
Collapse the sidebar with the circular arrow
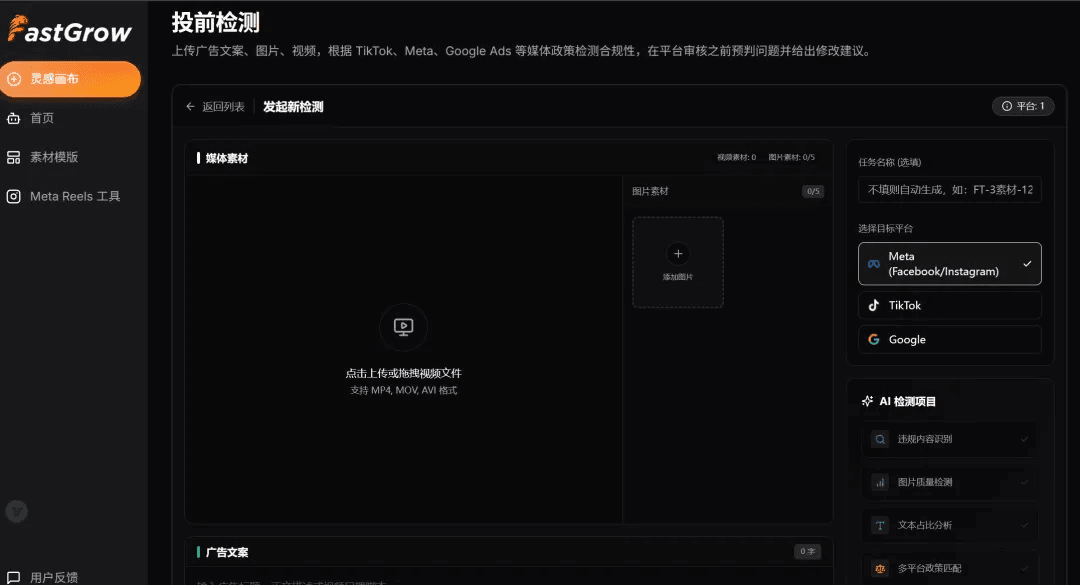[x=16, y=512]
